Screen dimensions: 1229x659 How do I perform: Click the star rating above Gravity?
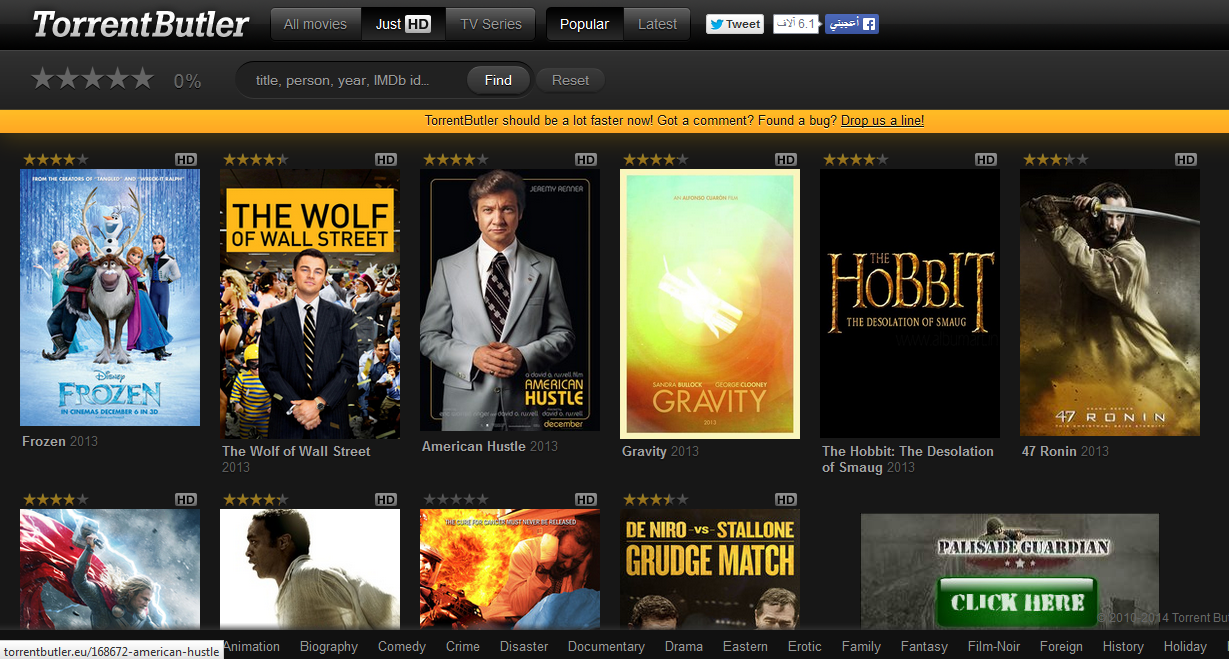(655, 159)
